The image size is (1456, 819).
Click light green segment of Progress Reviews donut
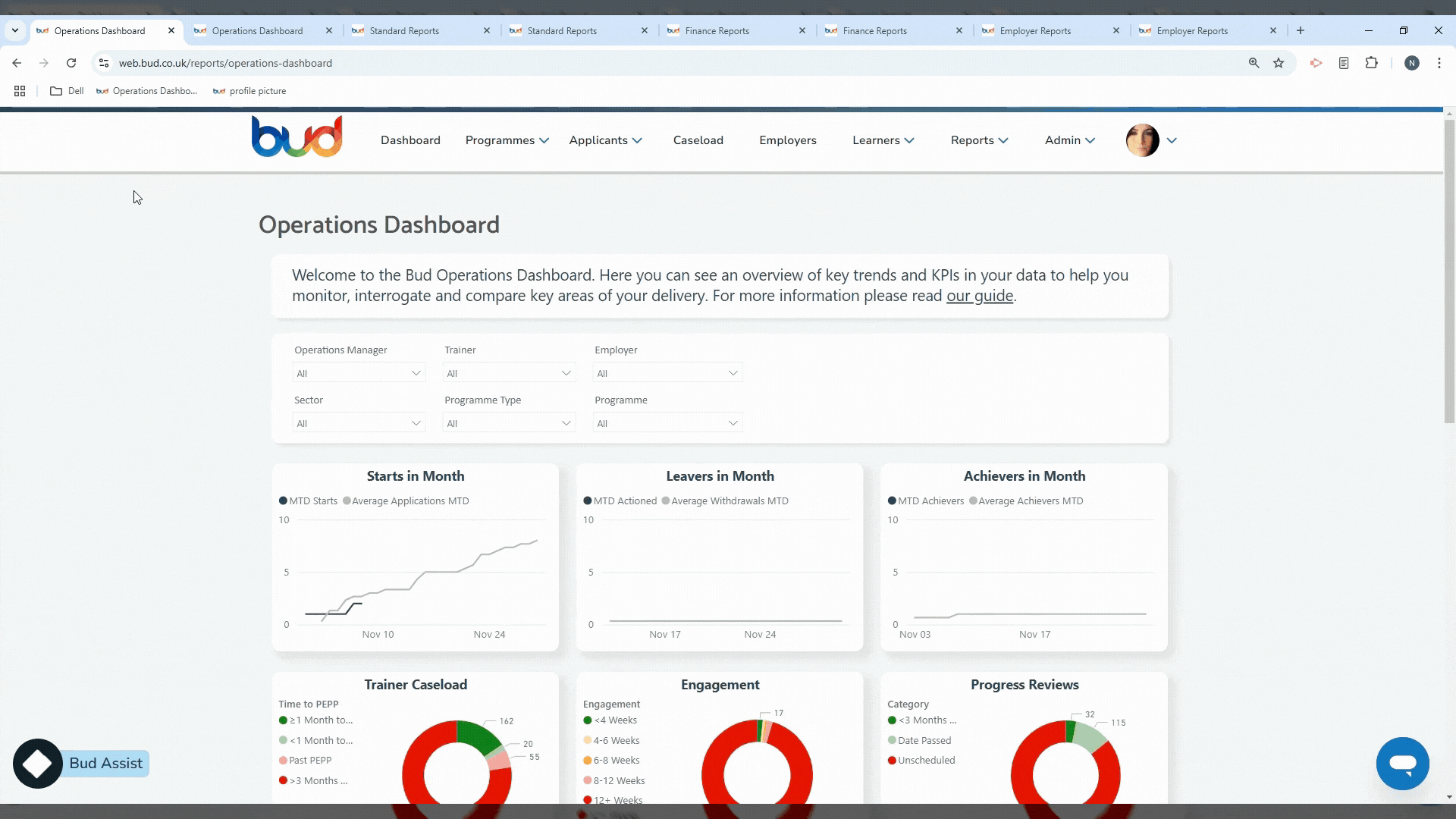(1091, 737)
